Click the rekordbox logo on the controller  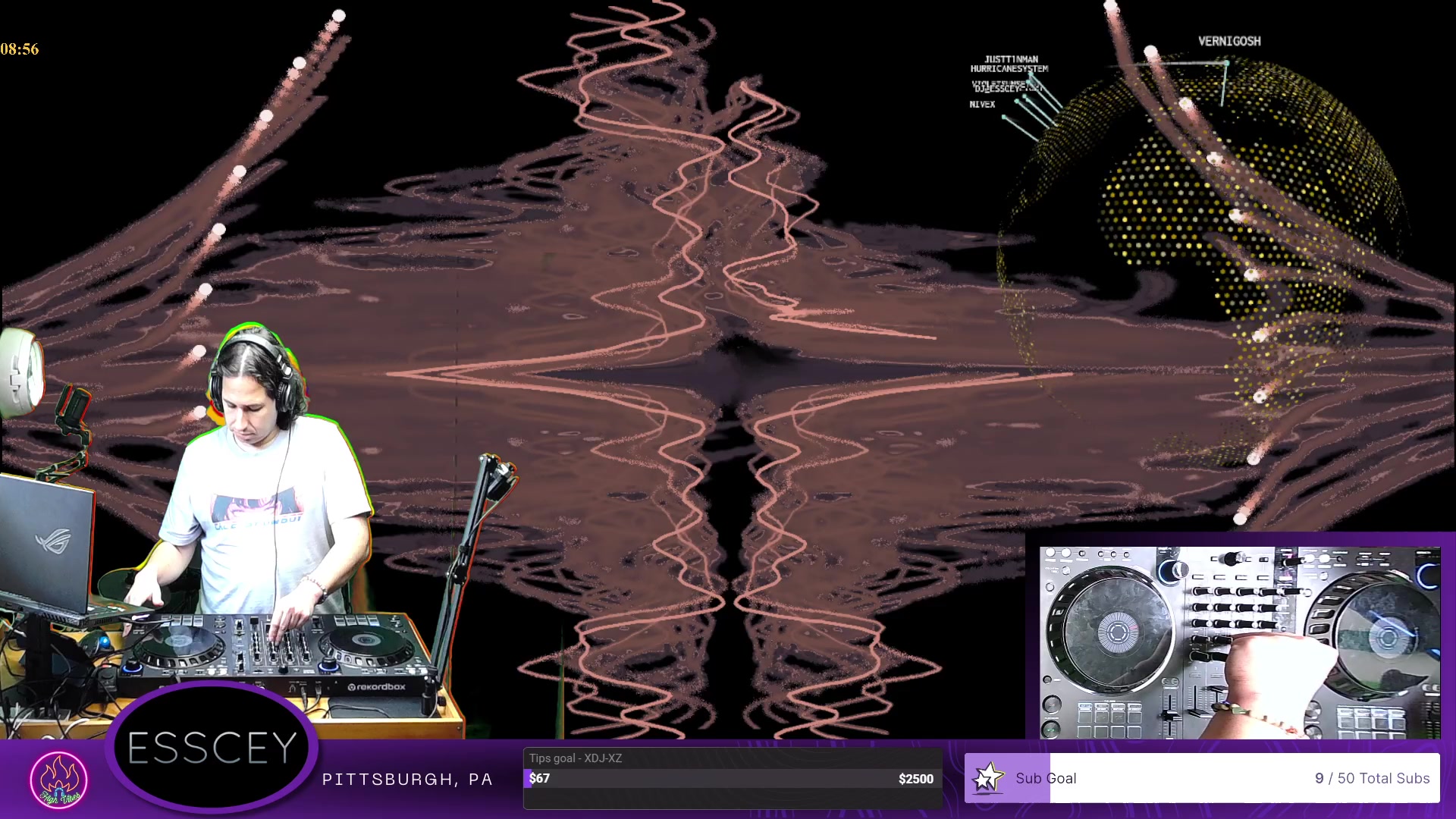[x=377, y=687]
